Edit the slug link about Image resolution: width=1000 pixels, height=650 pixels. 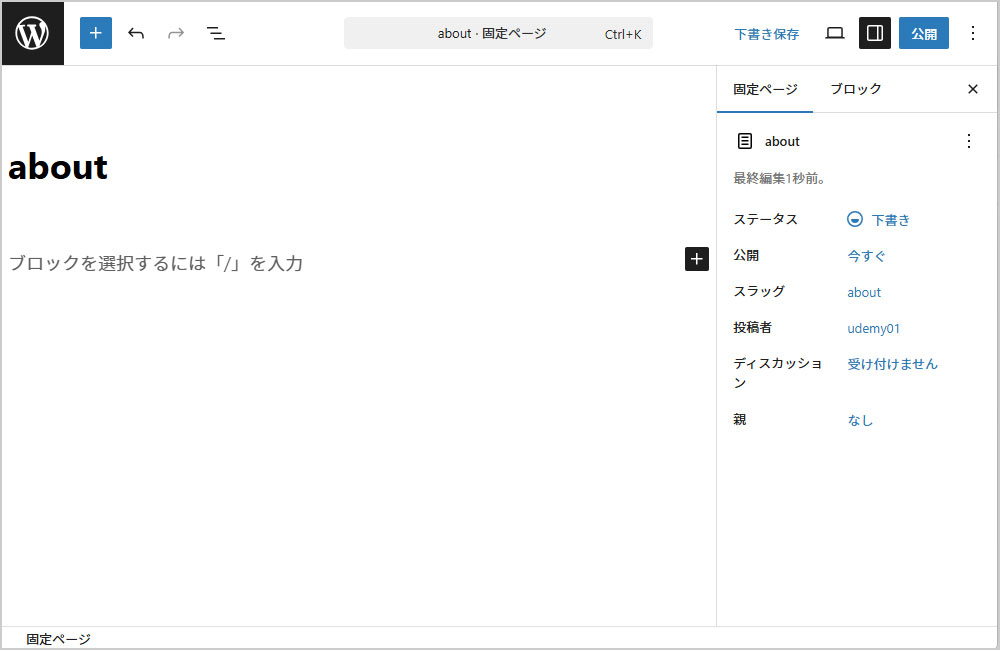click(x=864, y=292)
